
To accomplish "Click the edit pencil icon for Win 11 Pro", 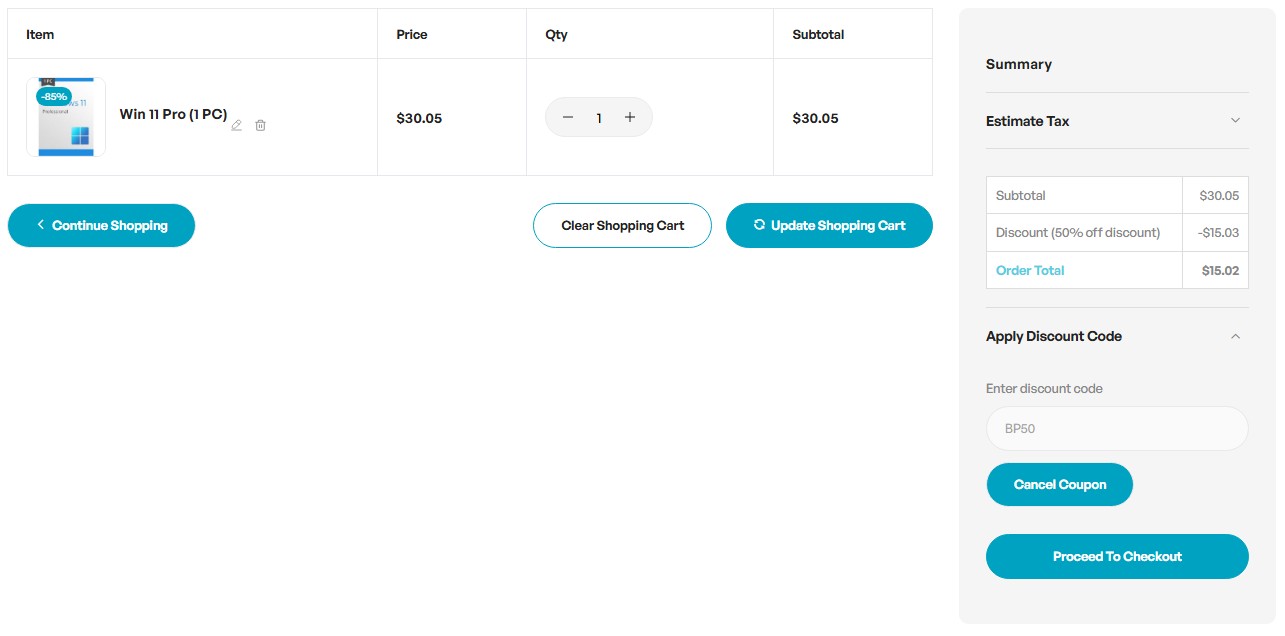I will tap(237, 126).
